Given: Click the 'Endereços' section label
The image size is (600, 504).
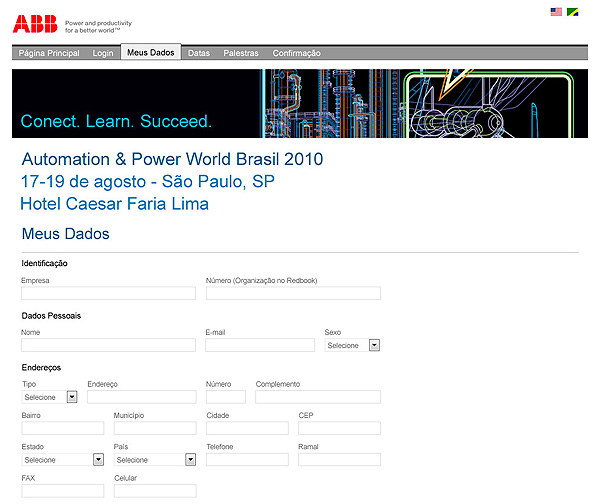Looking at the screenshot, I should click(x=41, y=368).
